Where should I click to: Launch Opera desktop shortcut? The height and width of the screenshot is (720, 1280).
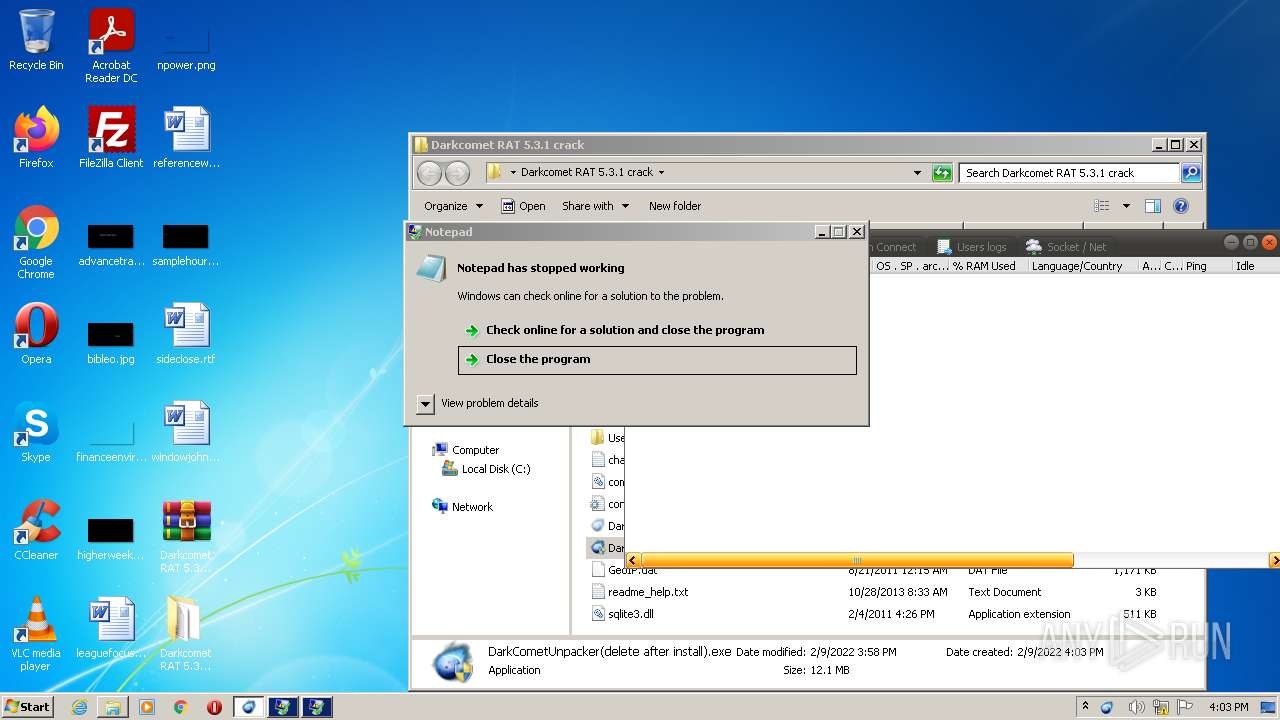point(36,334)
